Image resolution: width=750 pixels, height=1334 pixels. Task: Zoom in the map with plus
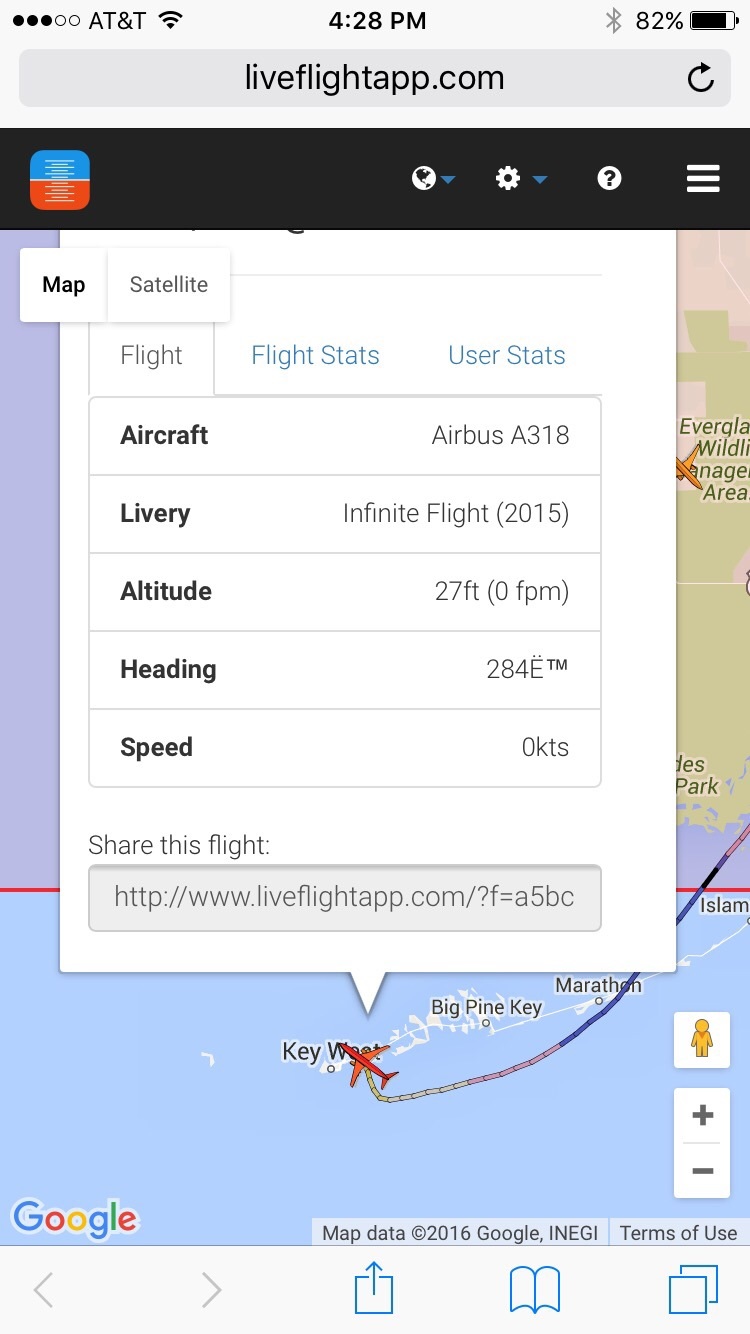click(x=702, y=1115)
